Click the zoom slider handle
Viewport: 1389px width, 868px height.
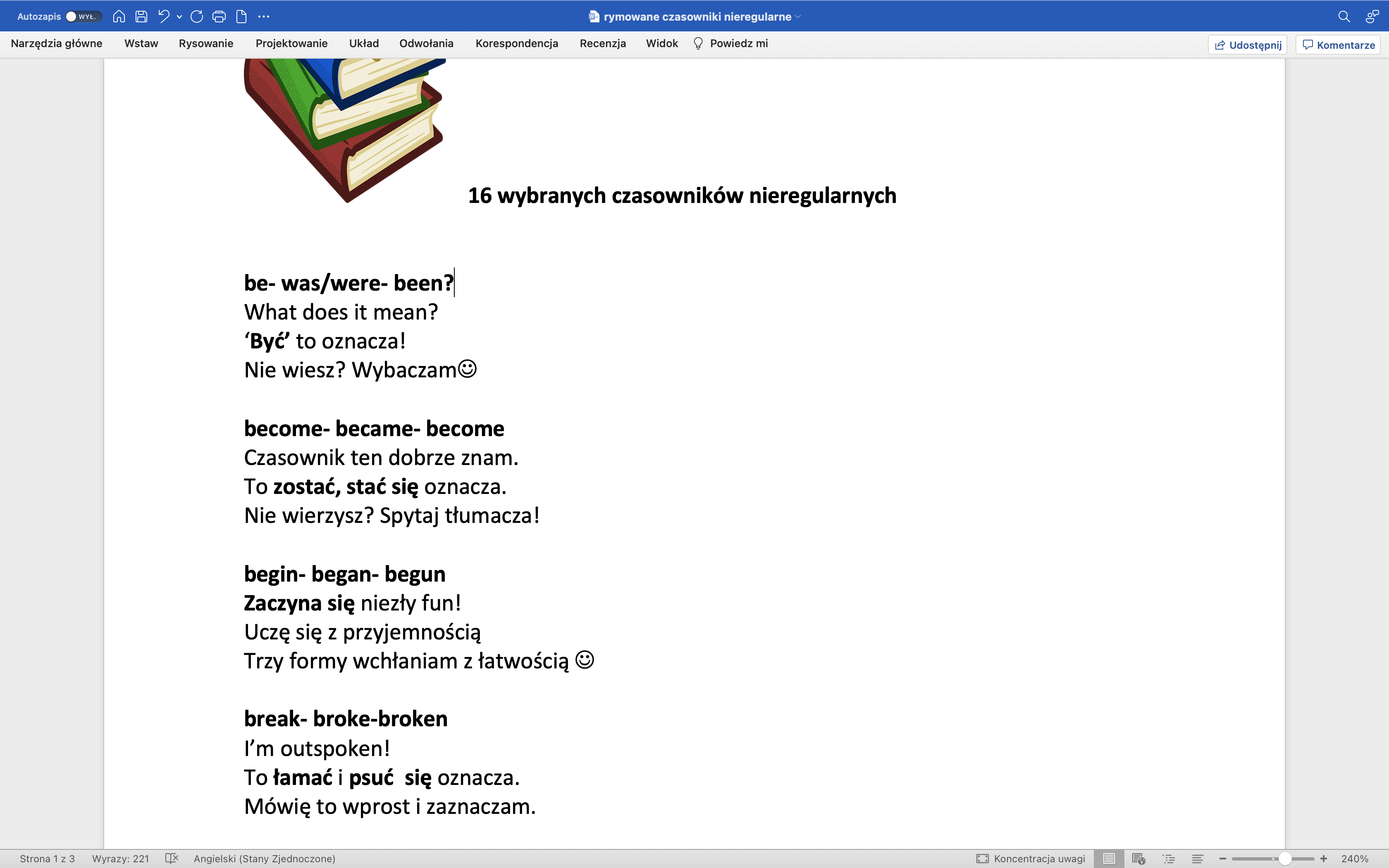tap(1284, 858)
